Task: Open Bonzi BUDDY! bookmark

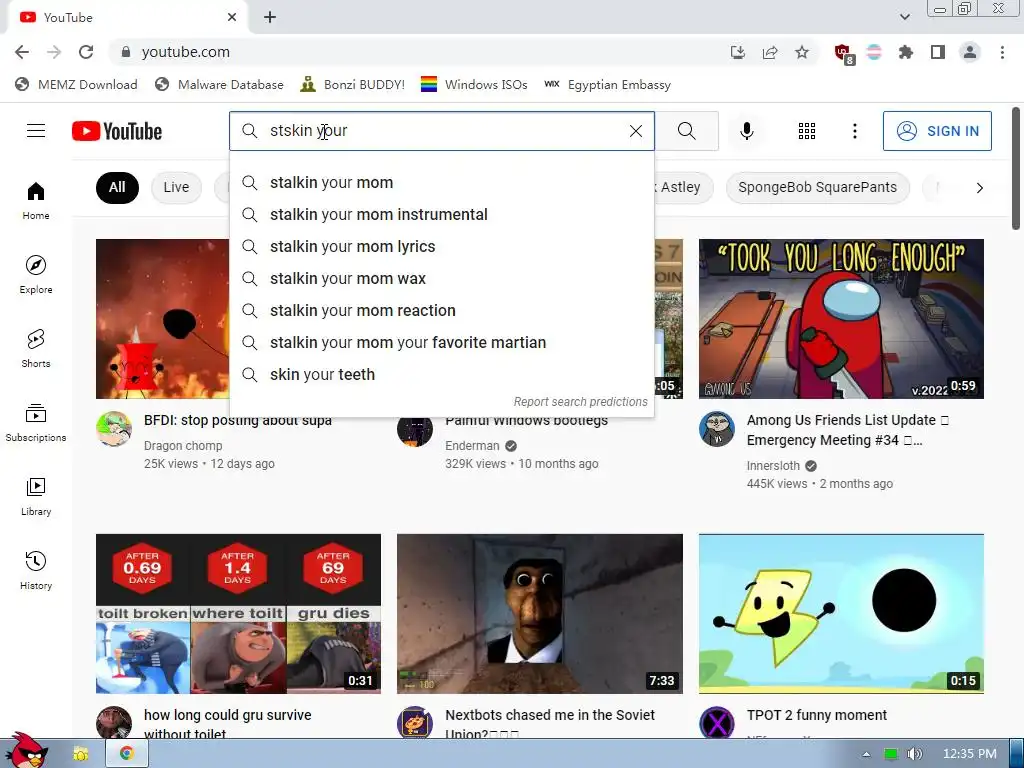Action: tap(352, 85)
